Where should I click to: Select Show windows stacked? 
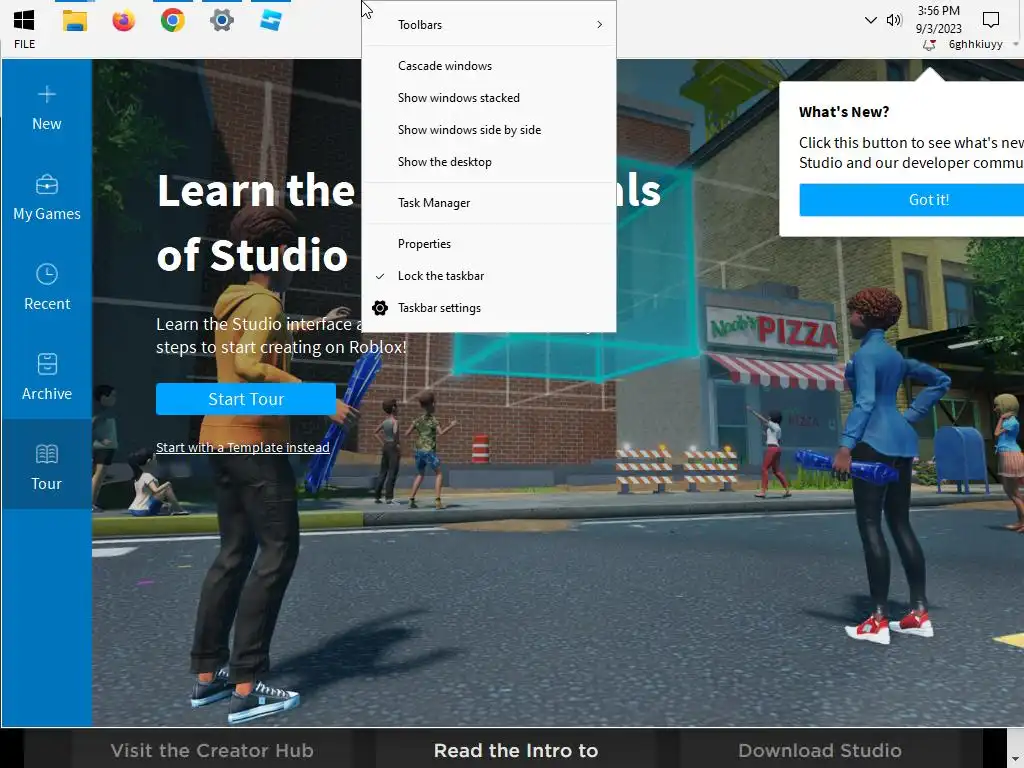click(x=488, y=98)
